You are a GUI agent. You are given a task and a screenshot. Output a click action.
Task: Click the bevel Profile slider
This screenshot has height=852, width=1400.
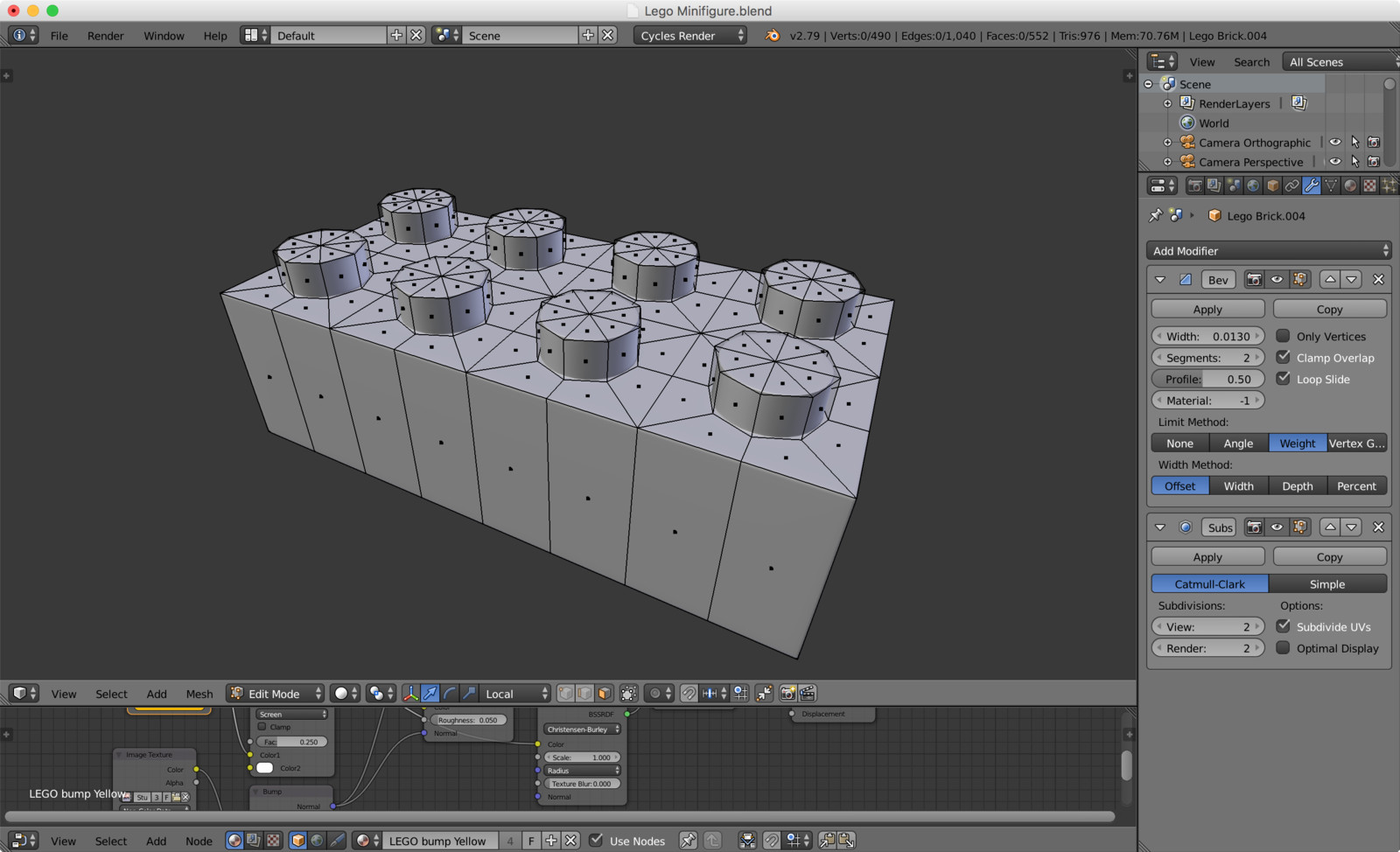1208,379
